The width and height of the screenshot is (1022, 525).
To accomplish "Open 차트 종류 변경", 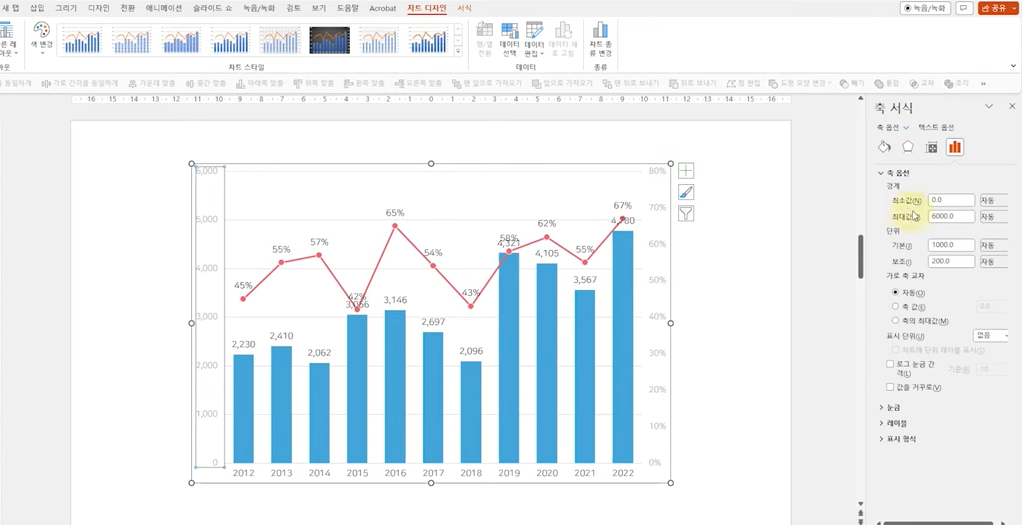I will pyautogui.click(x=600, y=39).
